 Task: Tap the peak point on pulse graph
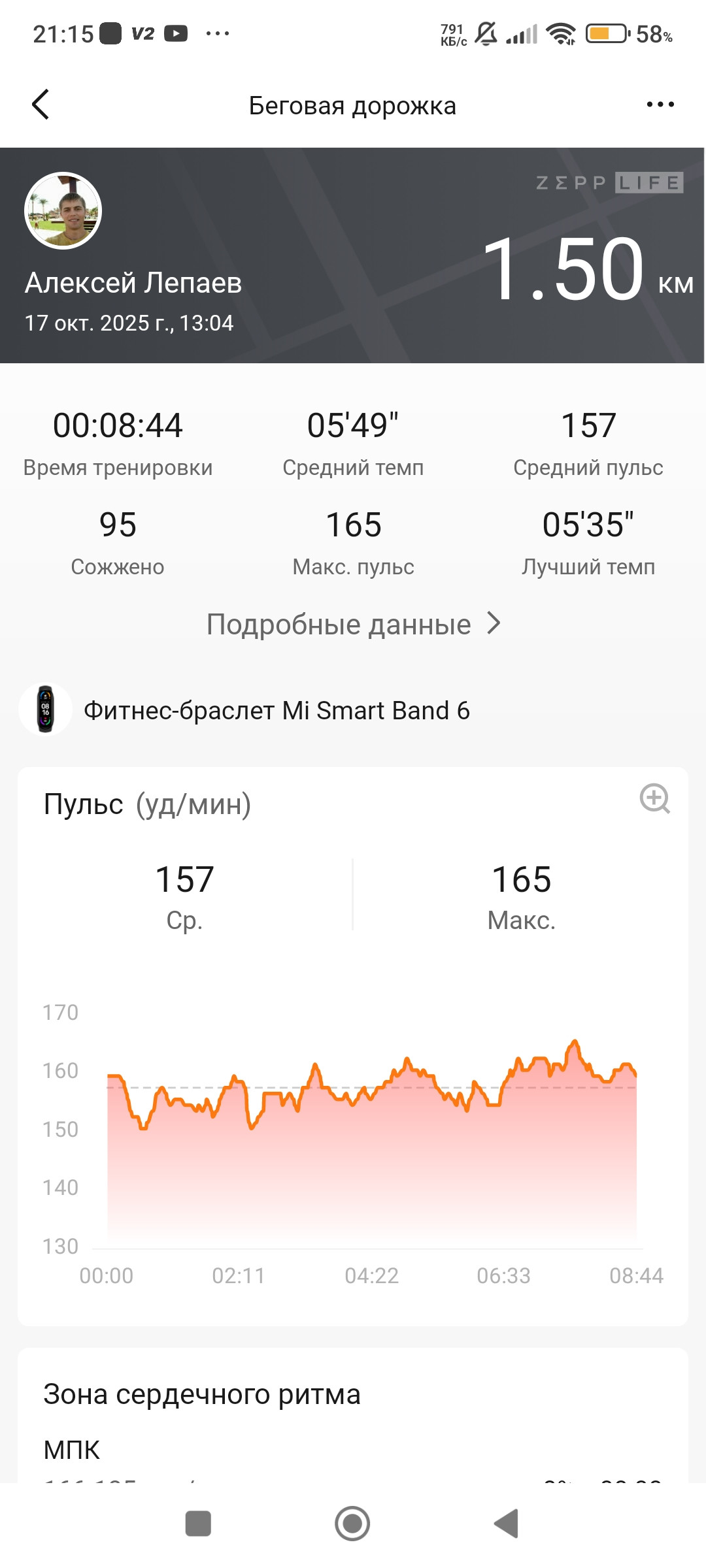575,1041
